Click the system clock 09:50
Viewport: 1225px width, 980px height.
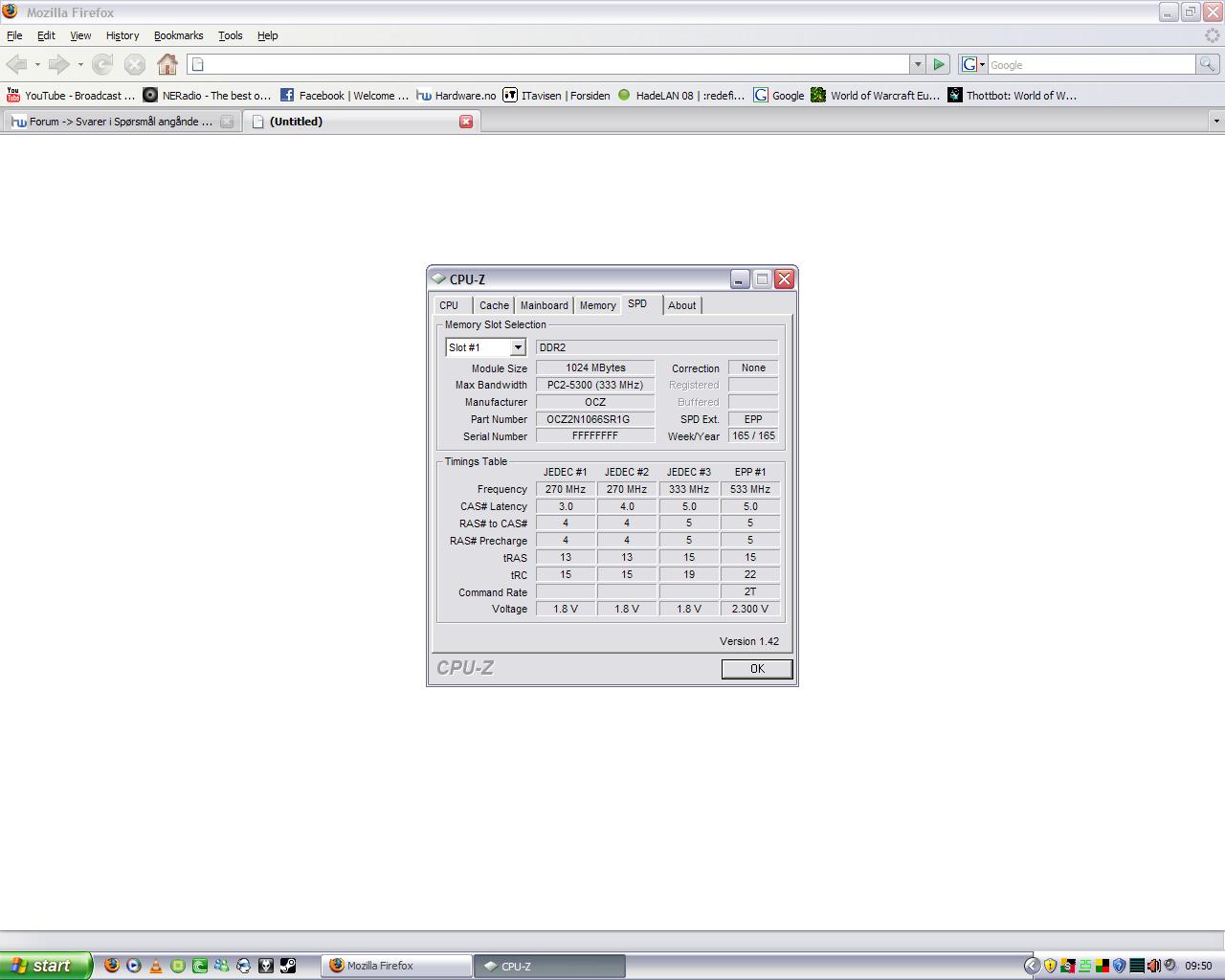[1198, 966]
